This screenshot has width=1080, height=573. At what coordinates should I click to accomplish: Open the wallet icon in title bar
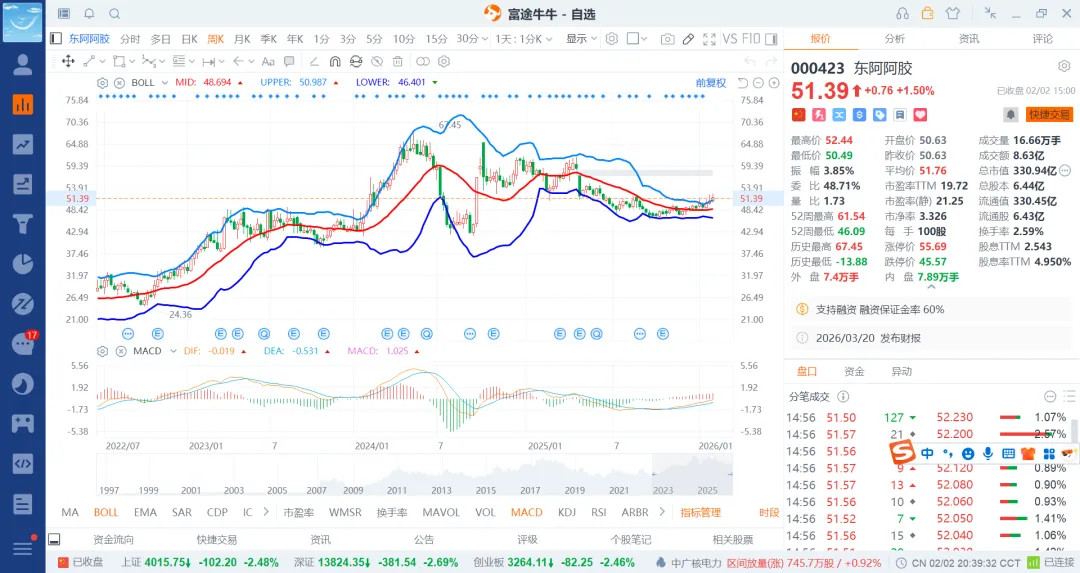[928, 13]
